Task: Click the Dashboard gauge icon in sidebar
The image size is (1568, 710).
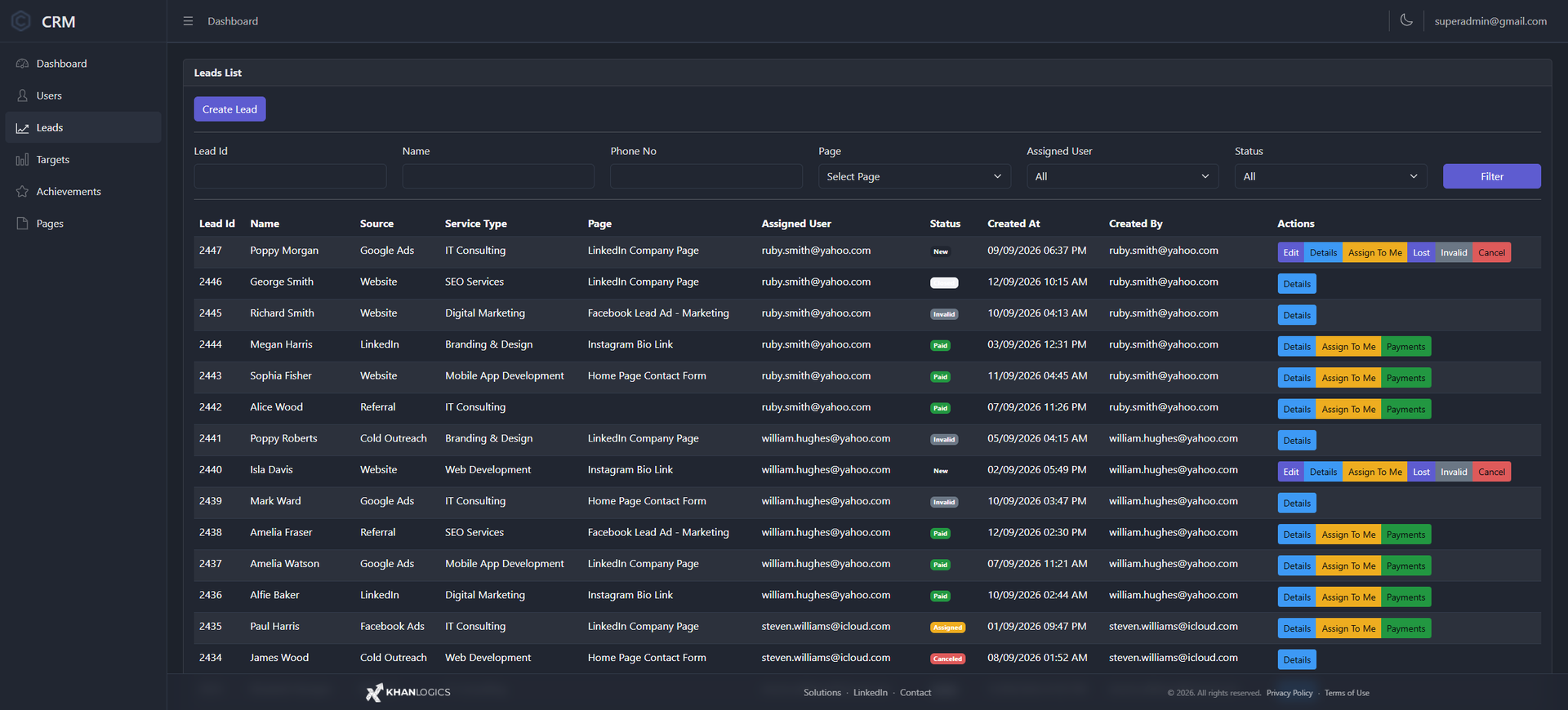Action: (22, 64)
